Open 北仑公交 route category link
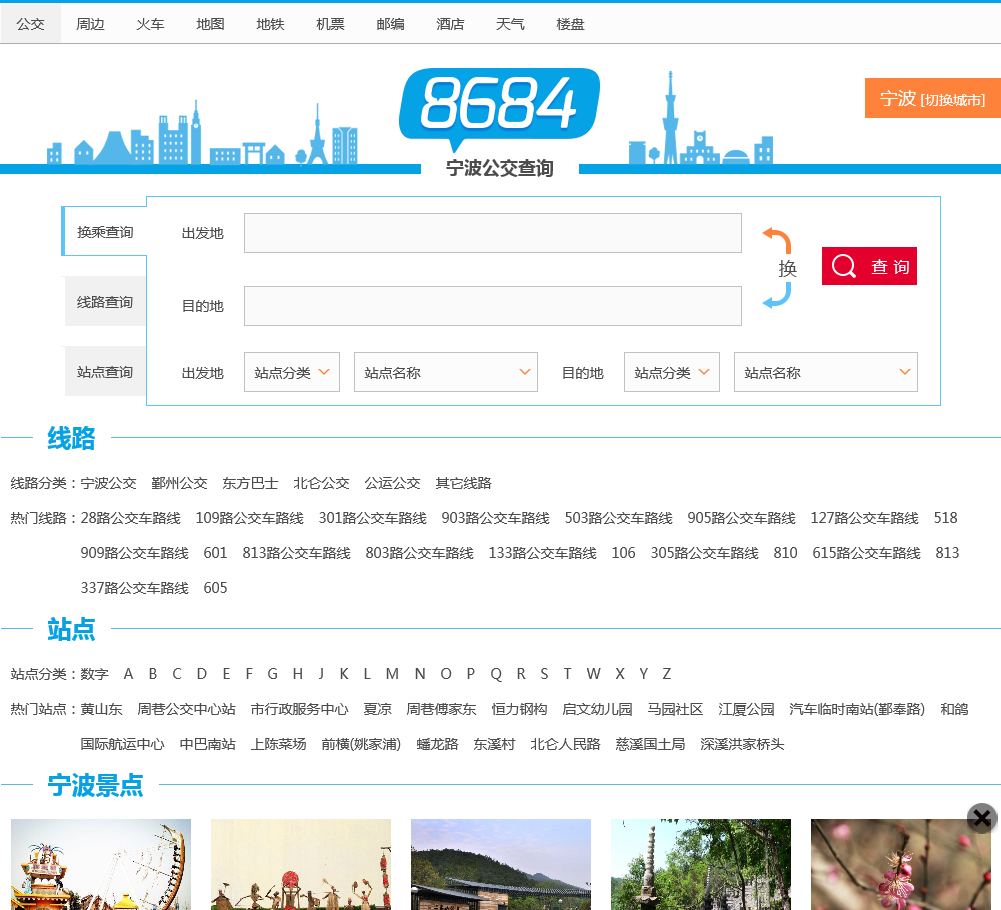The image size is (1001, 910). coord(321,483)
